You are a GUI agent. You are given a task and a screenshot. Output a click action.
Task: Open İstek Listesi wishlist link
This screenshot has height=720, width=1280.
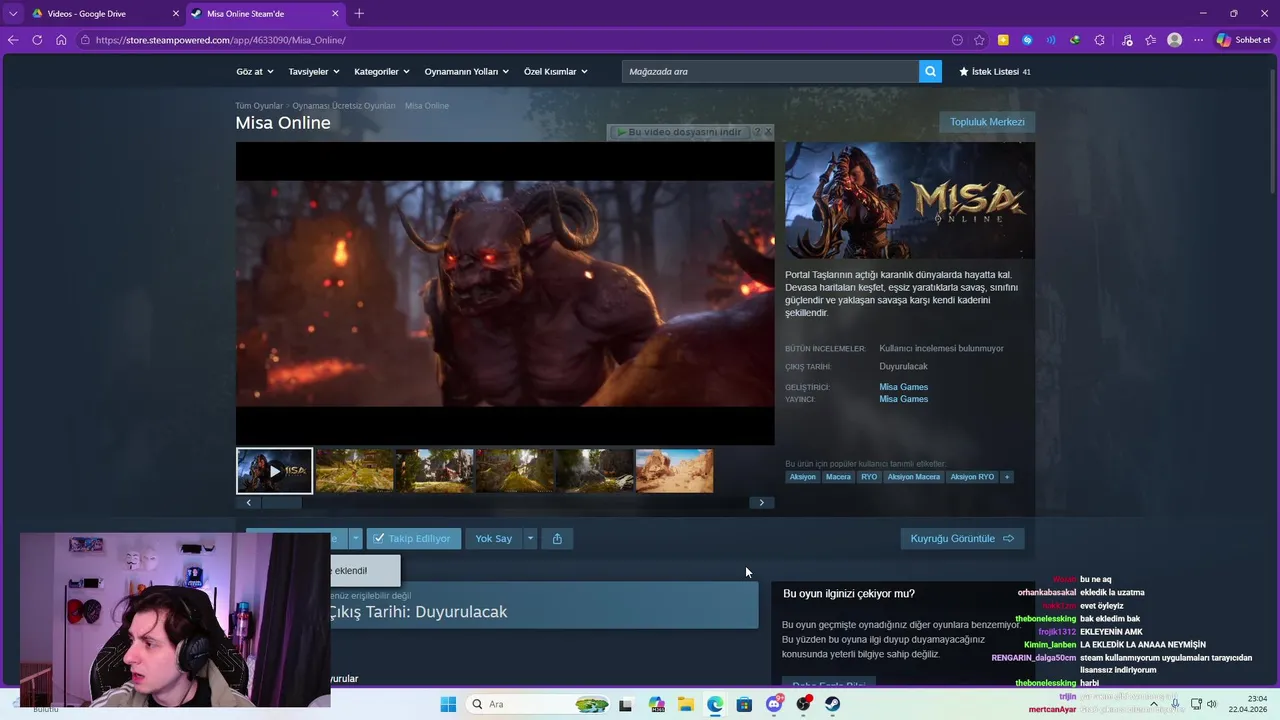tap(994, 72)
